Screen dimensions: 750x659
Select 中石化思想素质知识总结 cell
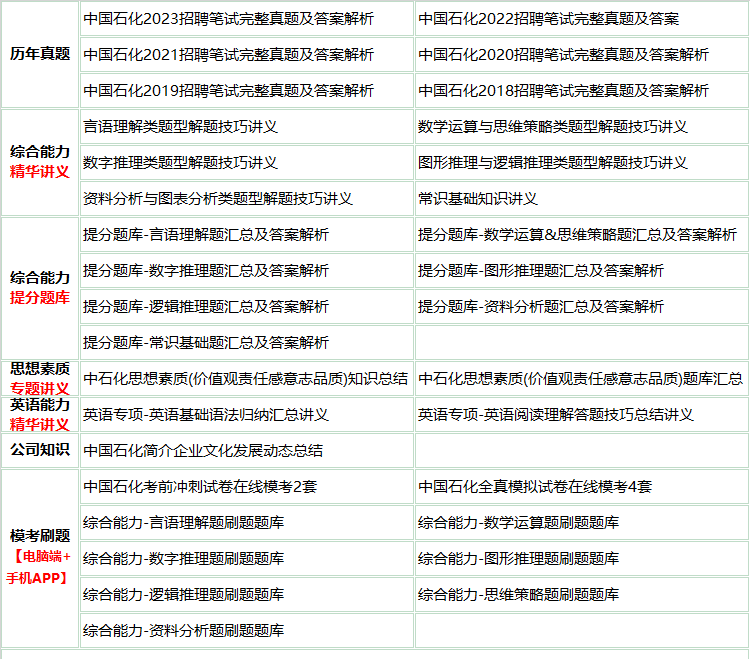247,379
